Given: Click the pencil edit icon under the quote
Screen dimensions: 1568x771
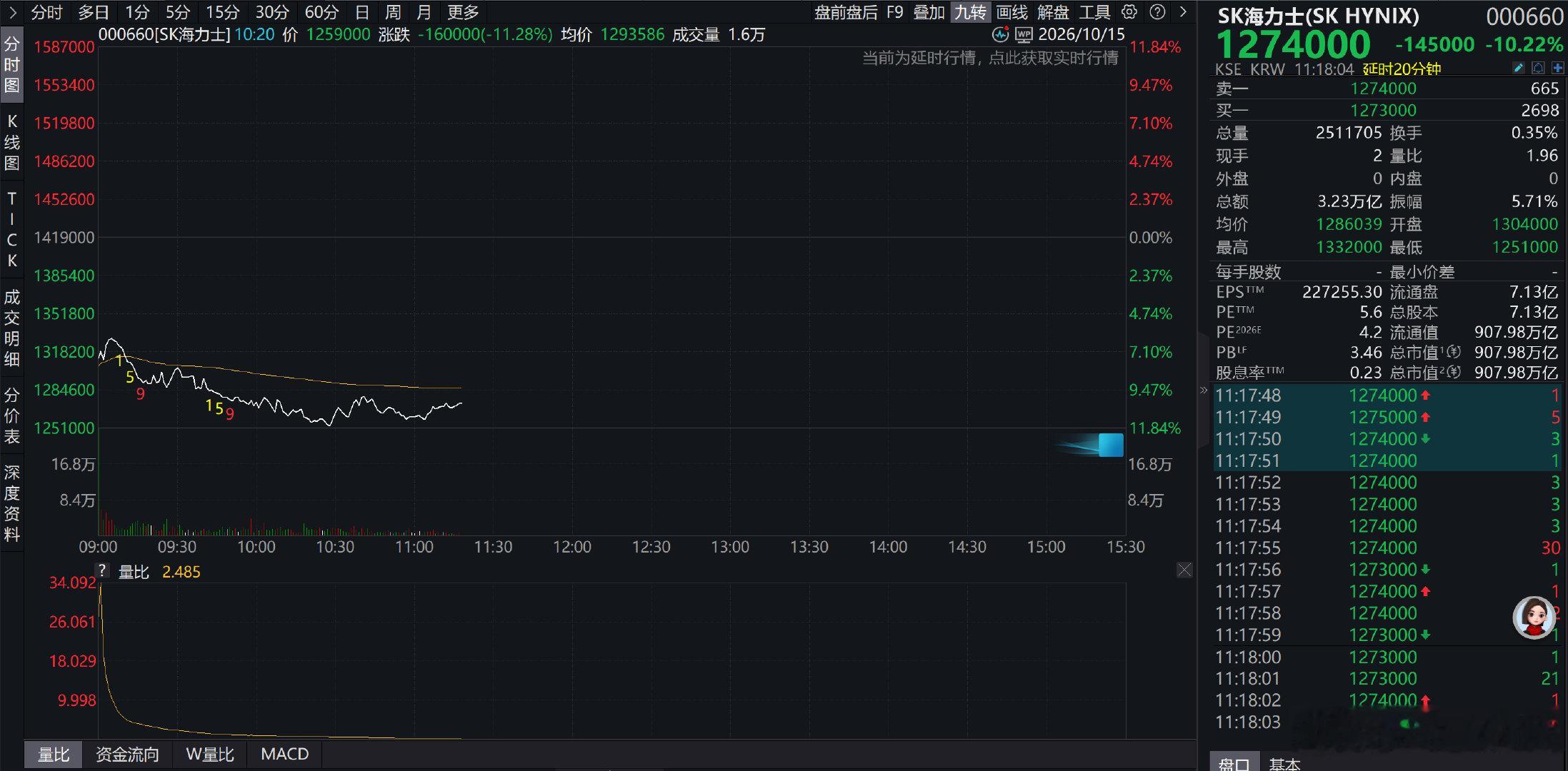Looking at the screenshot, I should coord(1518,69).
